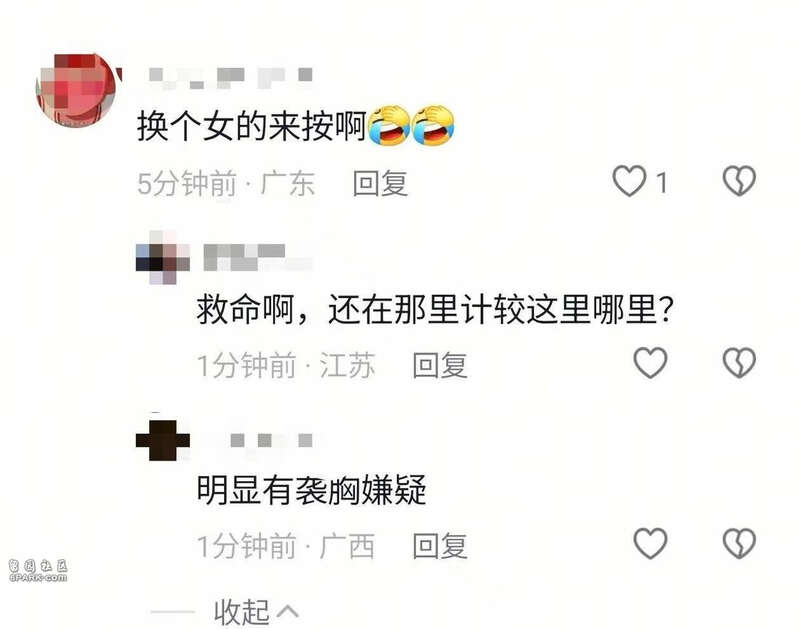Click the like count 1 on top comment
800x629 pixels.
click(x=662, y=183)
